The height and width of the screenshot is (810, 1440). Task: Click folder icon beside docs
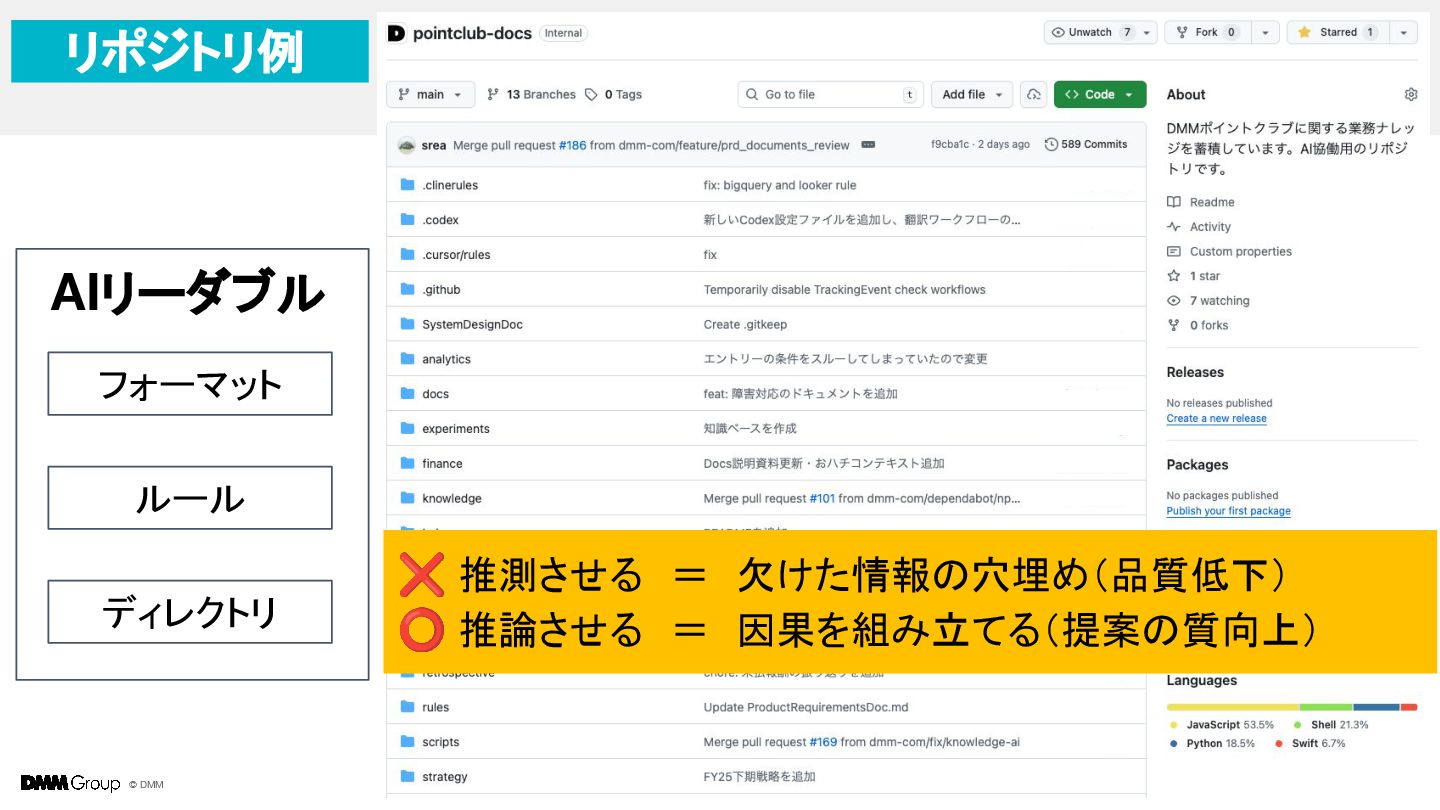407,394
